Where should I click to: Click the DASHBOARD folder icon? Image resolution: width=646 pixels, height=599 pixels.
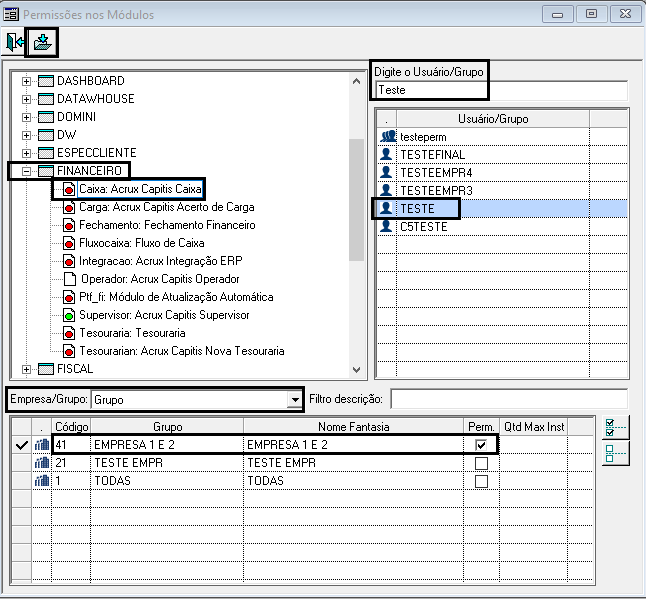point(46,81)
